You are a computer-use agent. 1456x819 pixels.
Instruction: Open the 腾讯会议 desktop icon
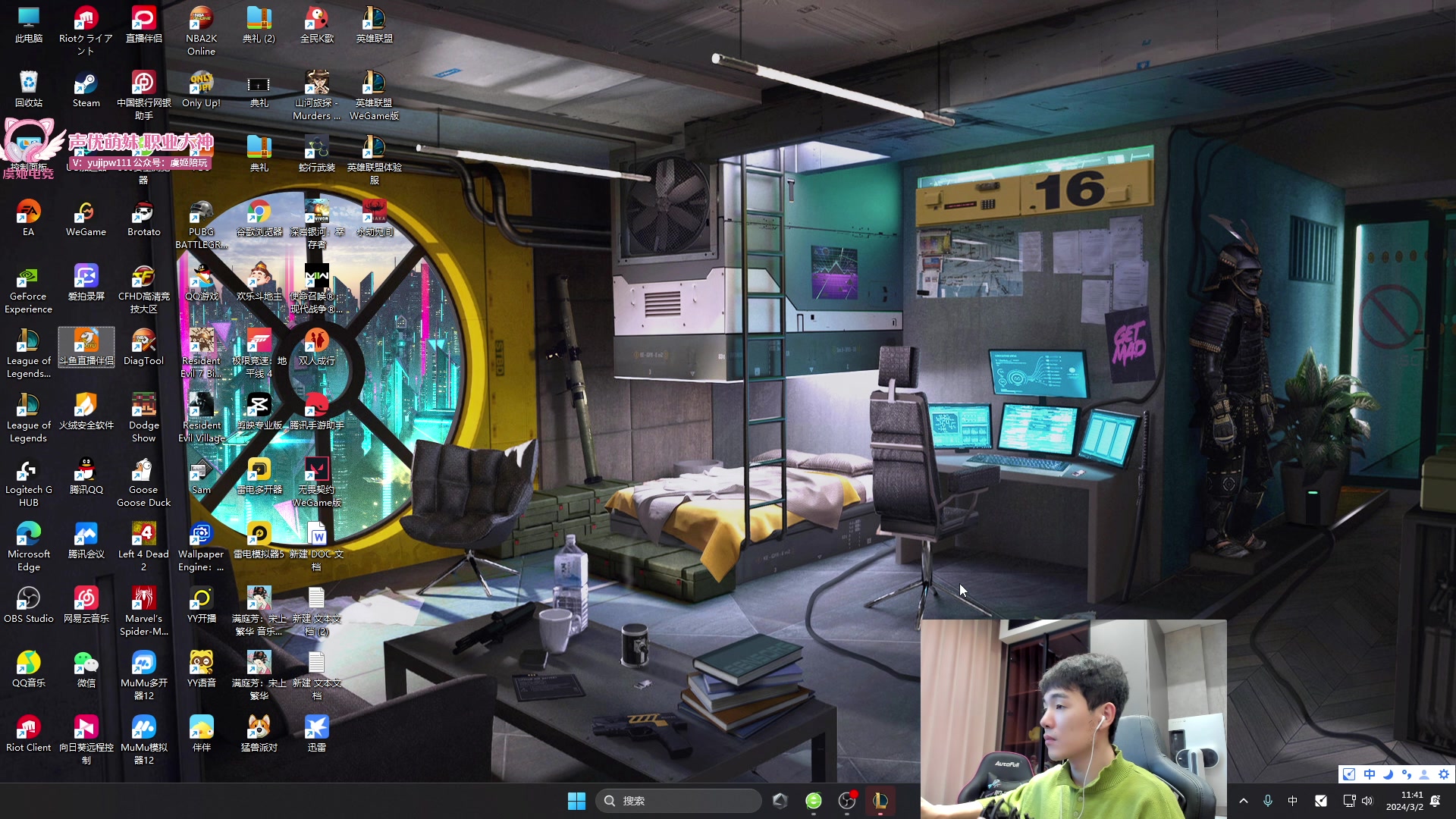pos(86,541)
